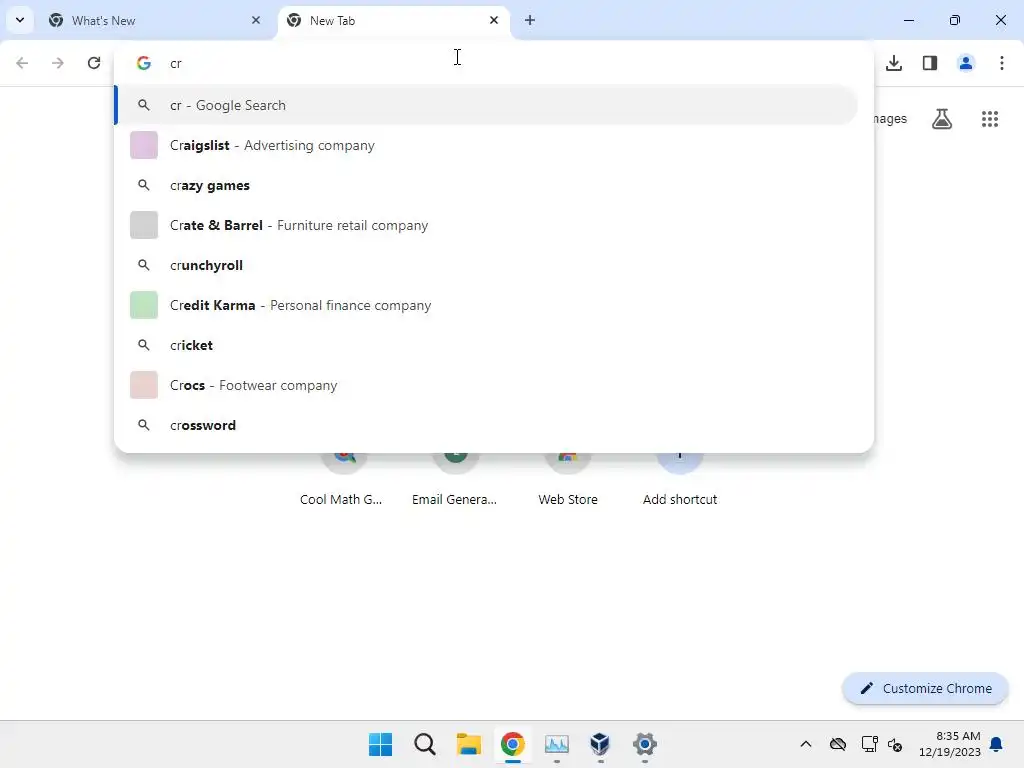Image resolution: width=1024 pixels, height=768 pixels.
Task: Click Credit Karma green thumbnail icon
Action: point(144,305)
